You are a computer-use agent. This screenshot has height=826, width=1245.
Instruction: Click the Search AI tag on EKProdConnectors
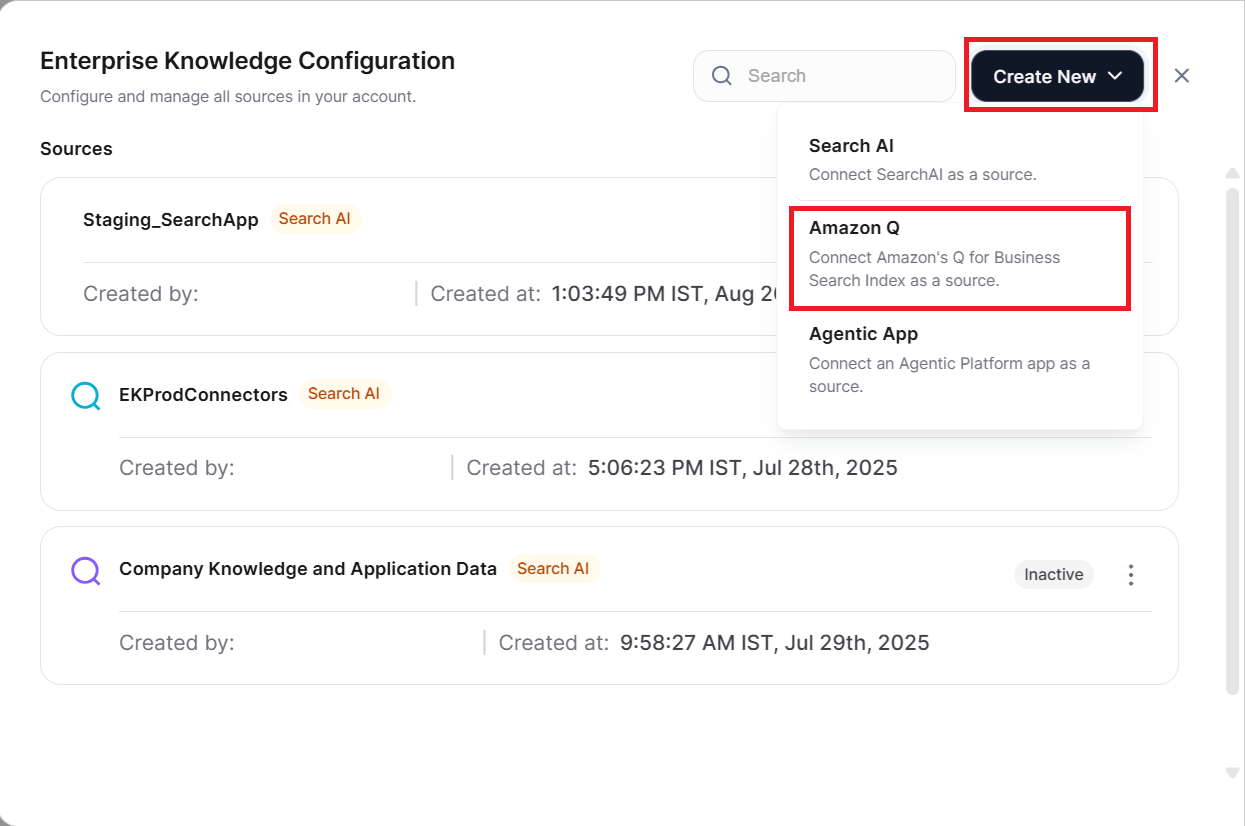pos(344,394)
